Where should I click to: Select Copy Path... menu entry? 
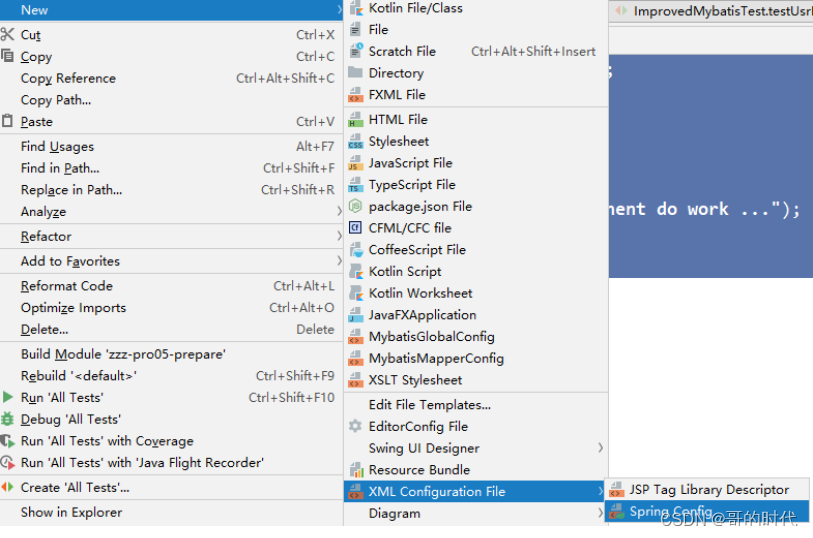pyautogui.click(x=172, y=100)
